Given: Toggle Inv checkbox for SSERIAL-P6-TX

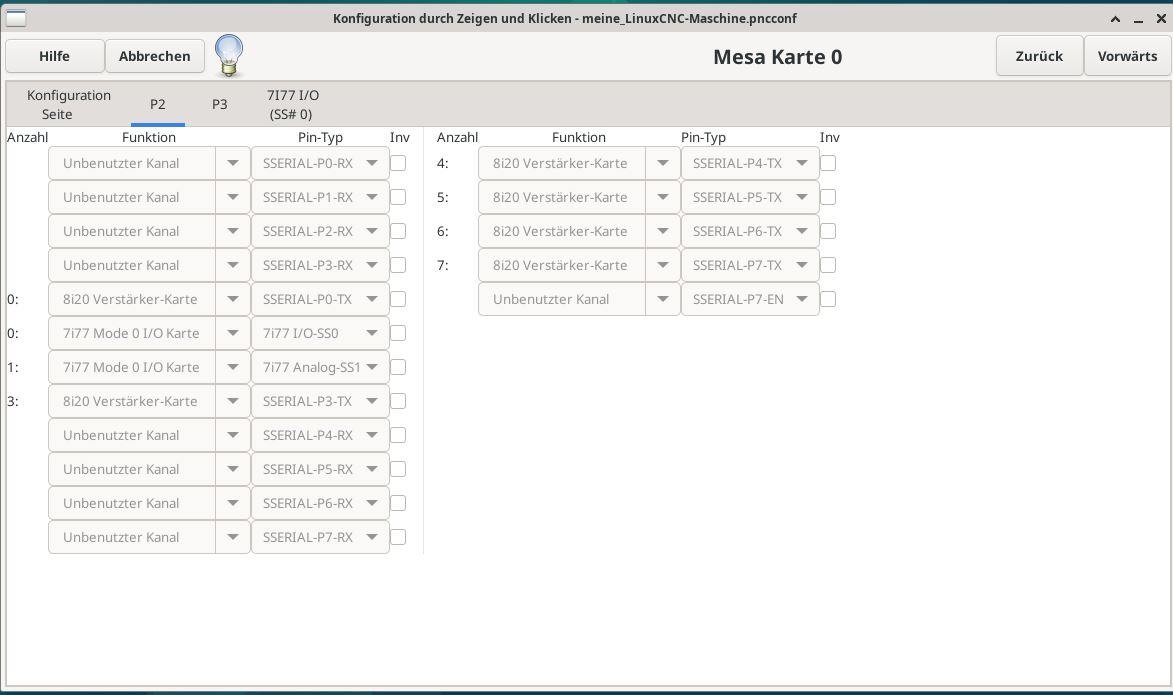Looking at the screenshot, I should pos(828,231).
